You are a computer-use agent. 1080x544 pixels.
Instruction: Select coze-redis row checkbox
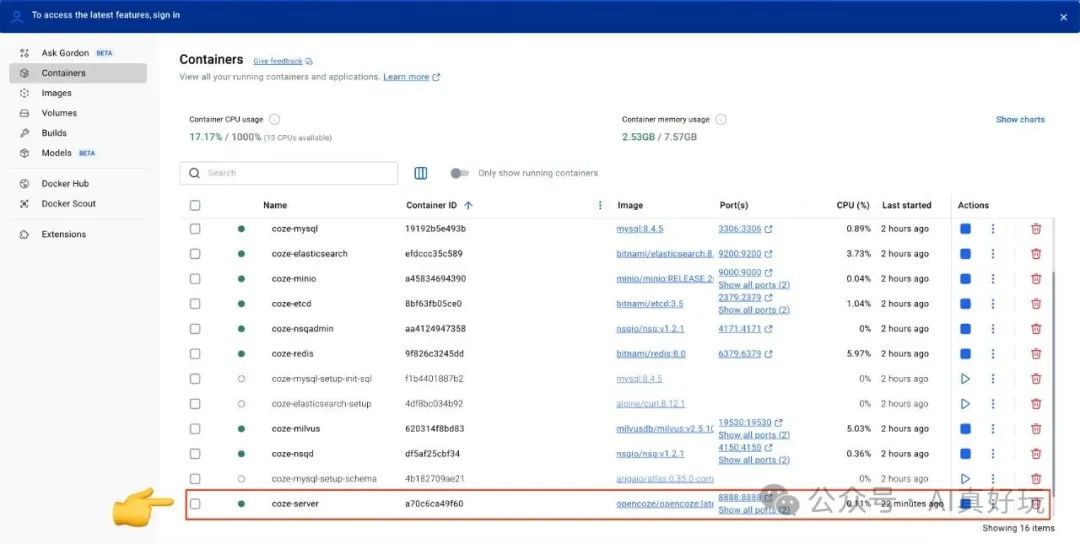click(195, 354)
